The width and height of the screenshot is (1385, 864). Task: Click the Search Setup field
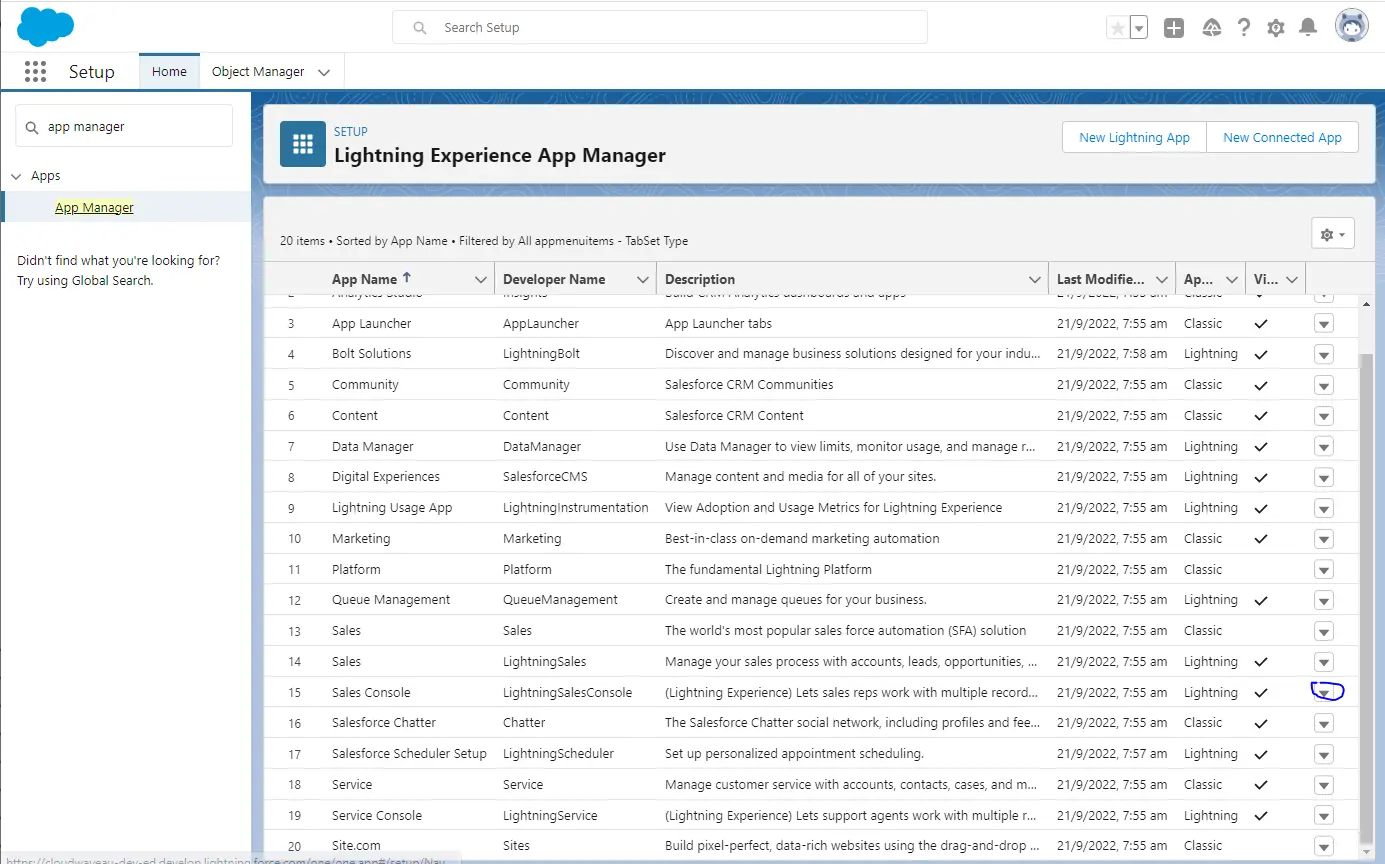coord(660,27)
